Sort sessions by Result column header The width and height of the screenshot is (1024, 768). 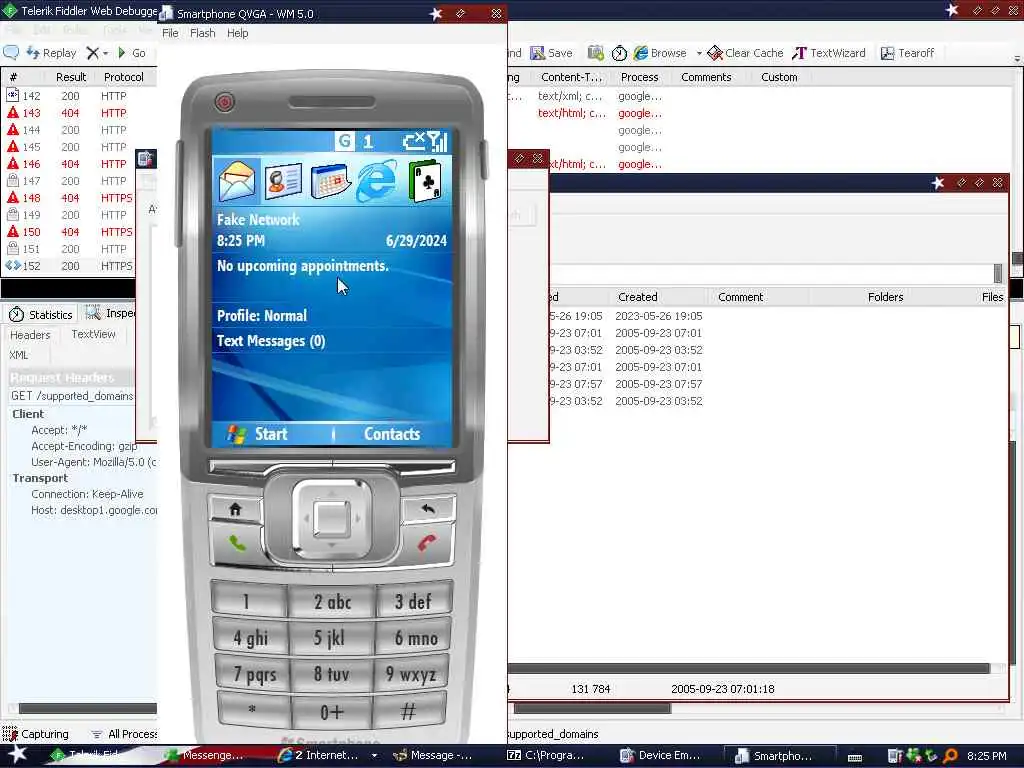pyautogui.click(x=71, y=77)
